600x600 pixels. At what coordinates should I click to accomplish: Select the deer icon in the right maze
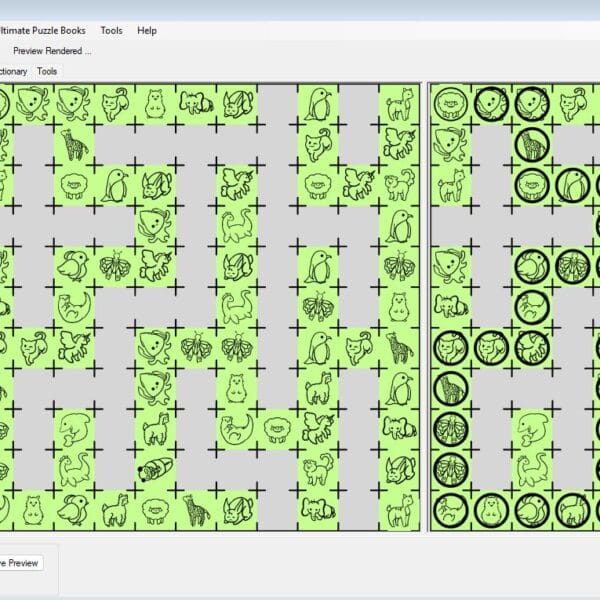[449, 184]
